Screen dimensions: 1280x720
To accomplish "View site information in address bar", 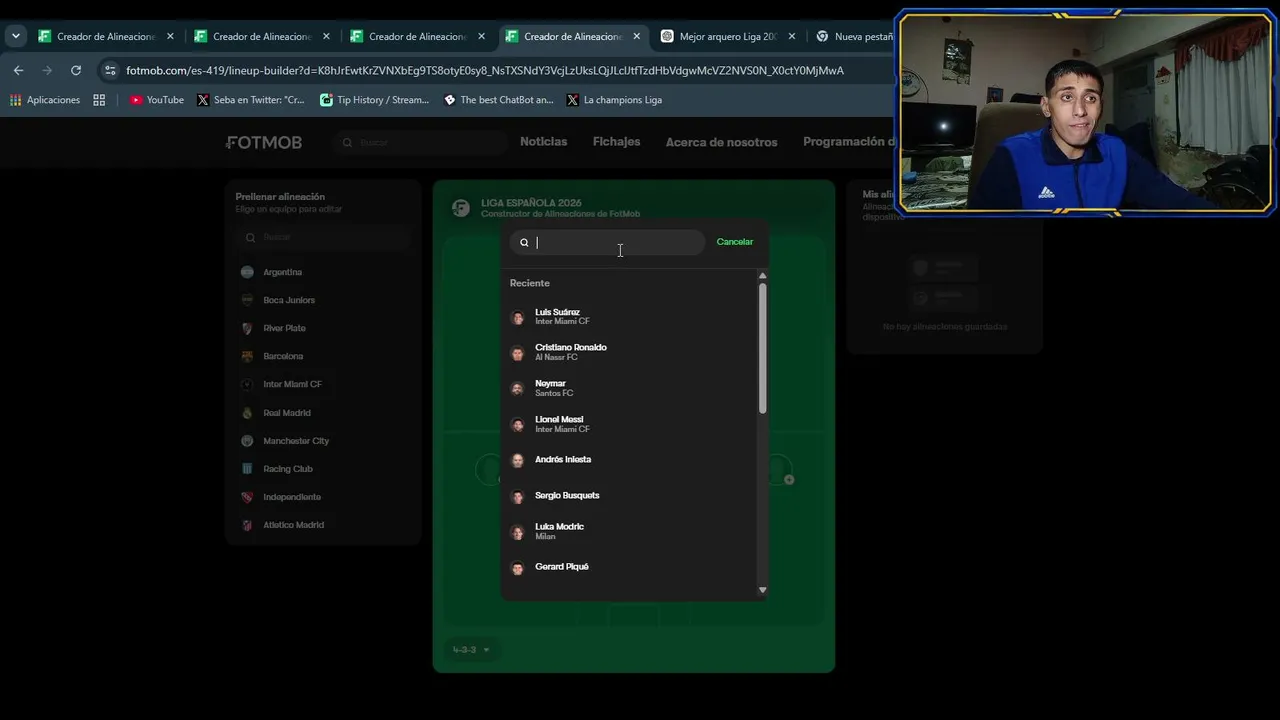I will click(110, 70).
